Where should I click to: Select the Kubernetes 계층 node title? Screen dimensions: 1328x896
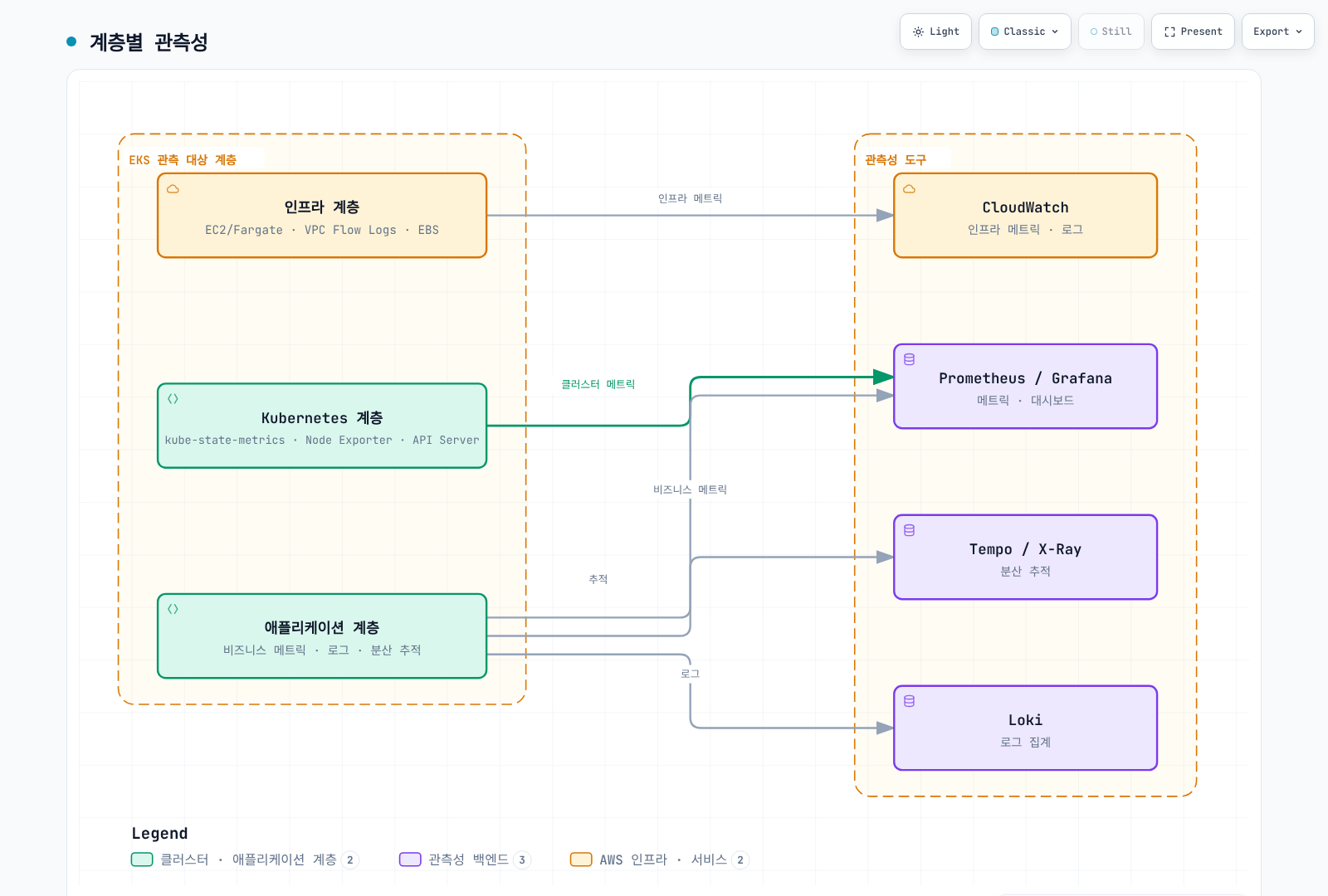click(322, 417)
